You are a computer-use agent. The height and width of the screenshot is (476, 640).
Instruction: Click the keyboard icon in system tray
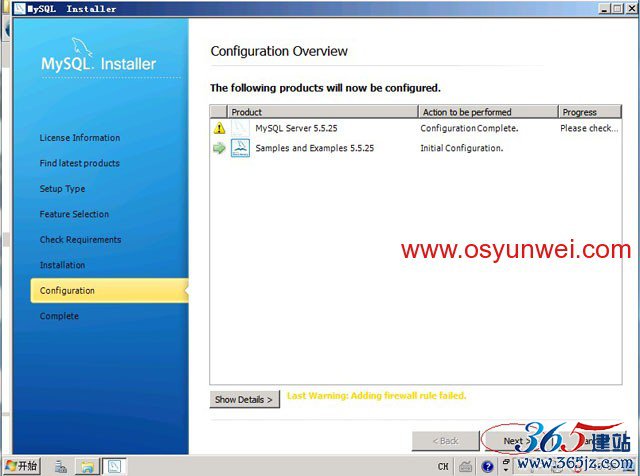click(x=465, y=466)
